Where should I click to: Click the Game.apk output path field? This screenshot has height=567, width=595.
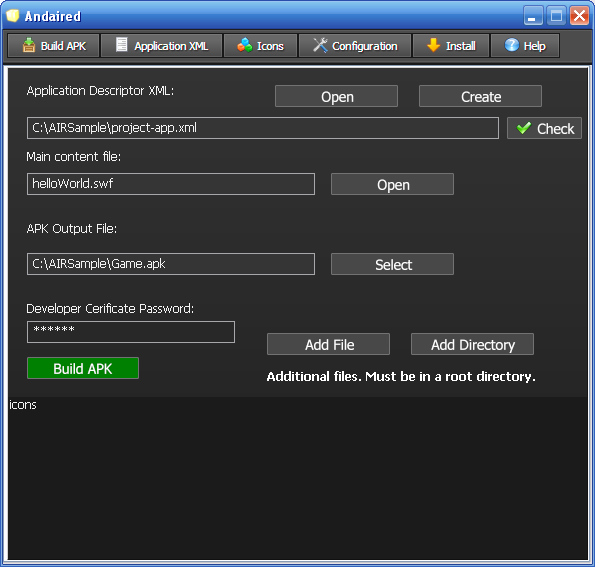[x=171, y=264]
